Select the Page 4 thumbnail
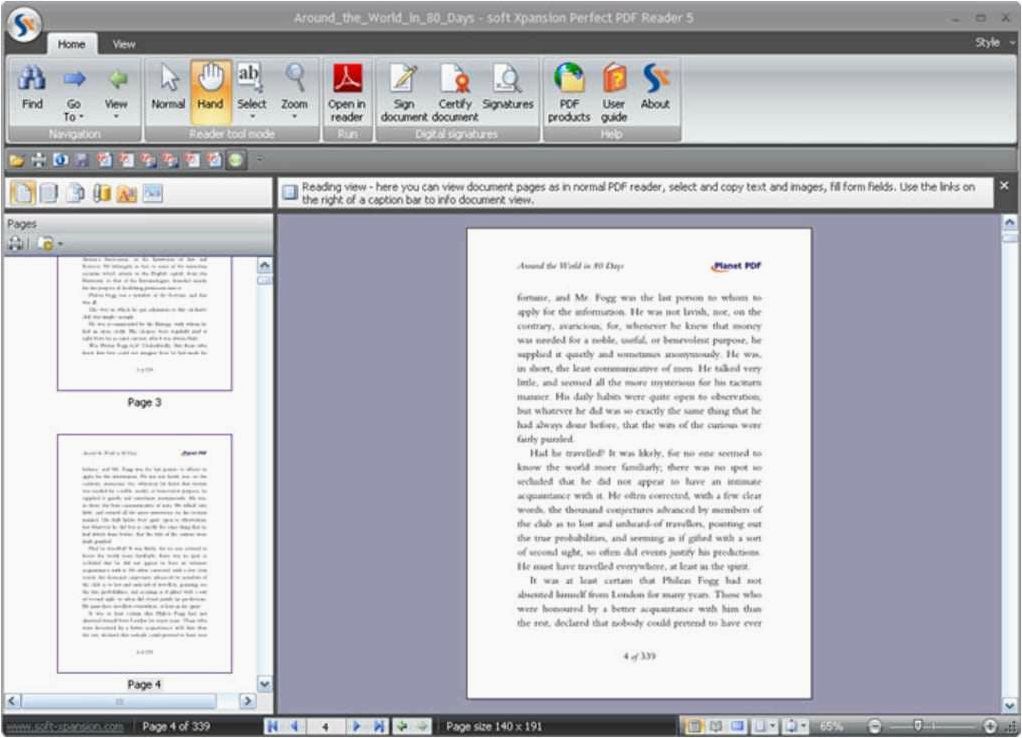Image resolution: width=1022 pixels, height=738 pixels. pos(144,553)
